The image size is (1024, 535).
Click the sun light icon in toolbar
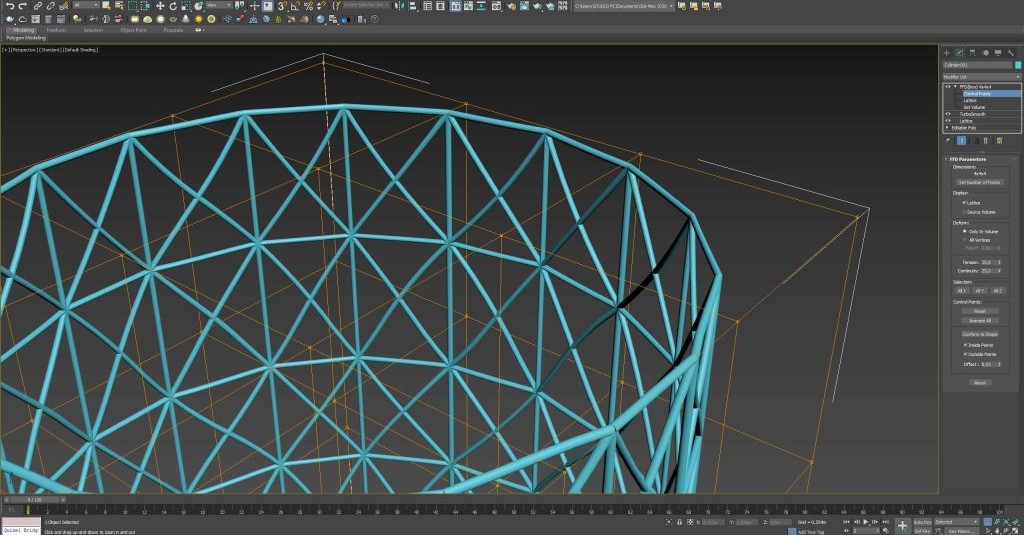[x=199, y=20]
